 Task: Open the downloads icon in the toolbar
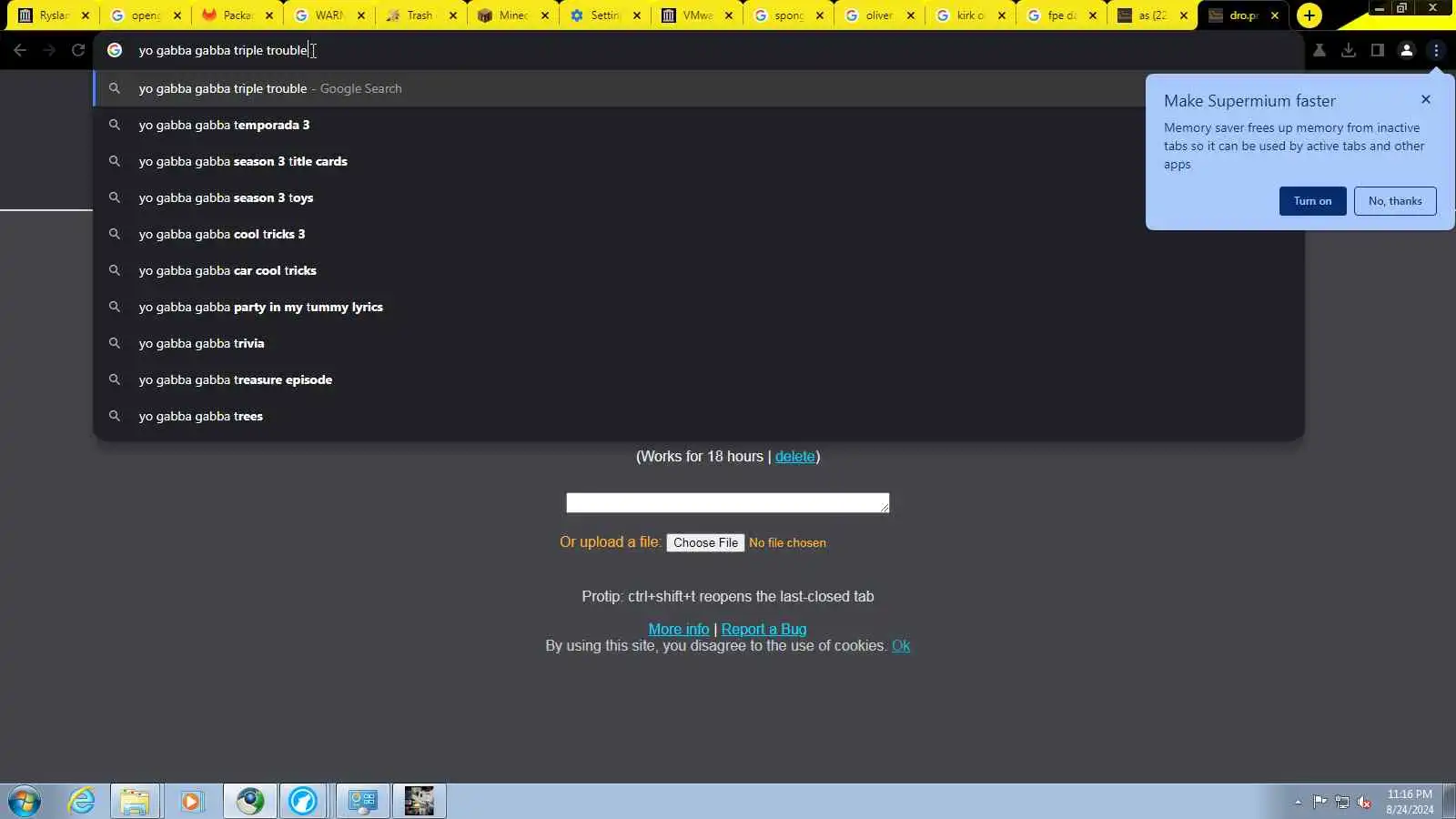click(x=1349, y=50)
